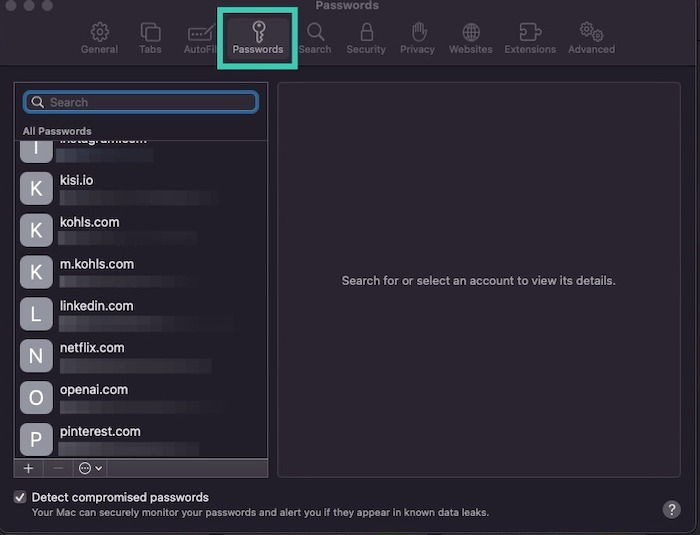Click the P icon beside pinterest.com

[x=36, y=439]
